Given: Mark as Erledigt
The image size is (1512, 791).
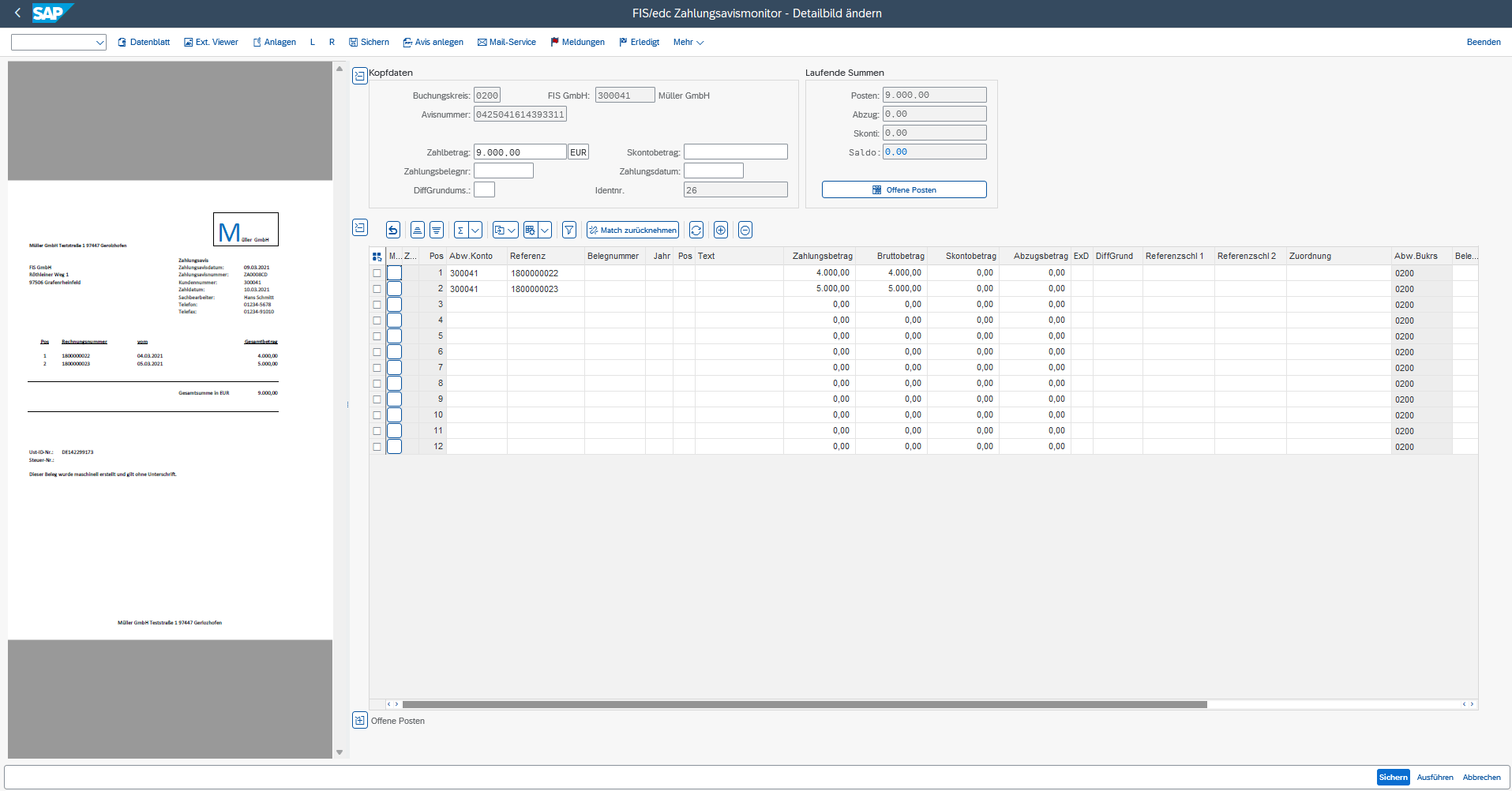Looking at the screenshot, I should [639, 42].
